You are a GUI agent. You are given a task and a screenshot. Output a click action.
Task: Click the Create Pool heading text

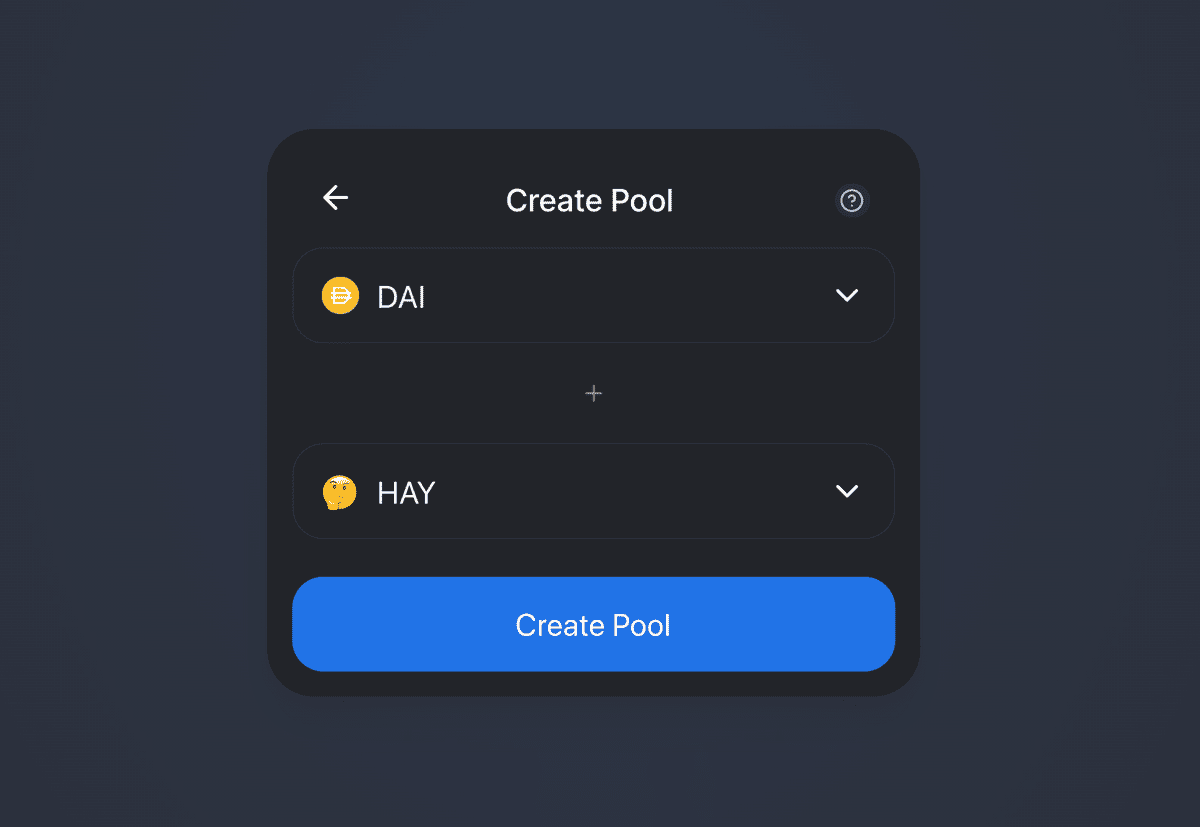tap(589, 201)
